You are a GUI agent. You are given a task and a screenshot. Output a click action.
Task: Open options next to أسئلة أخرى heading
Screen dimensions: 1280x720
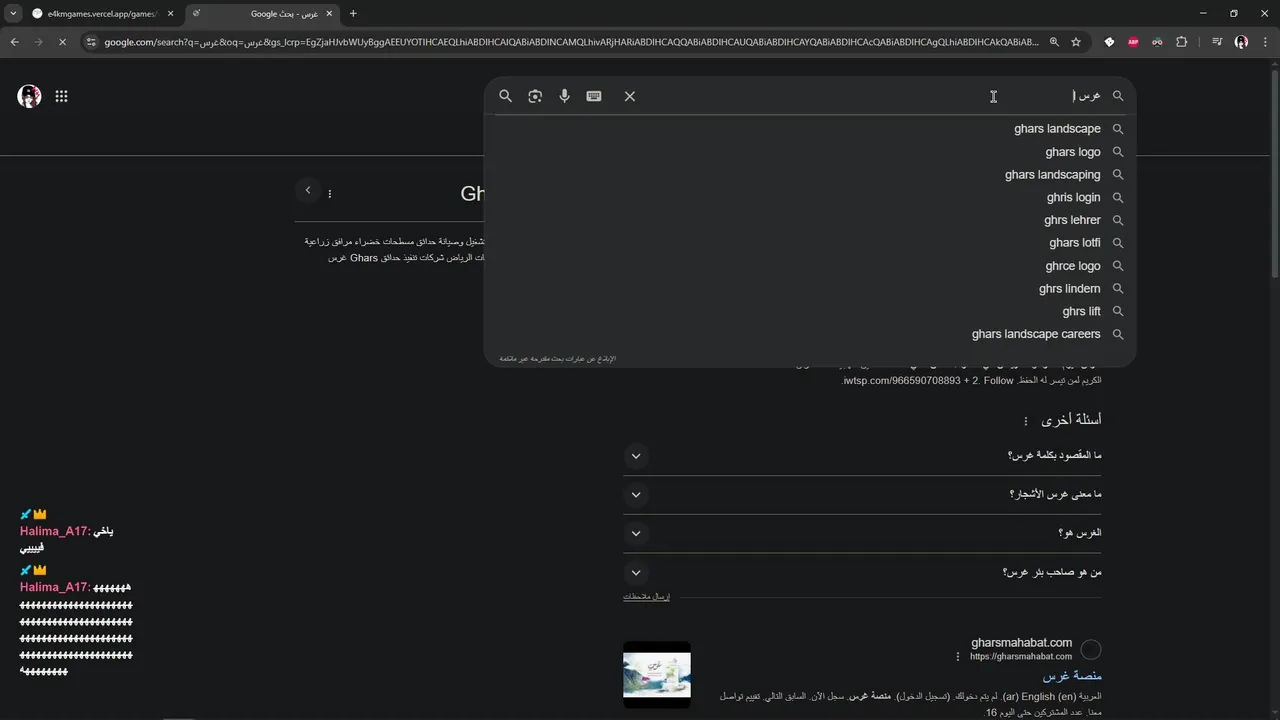(x=1025, y=421)
